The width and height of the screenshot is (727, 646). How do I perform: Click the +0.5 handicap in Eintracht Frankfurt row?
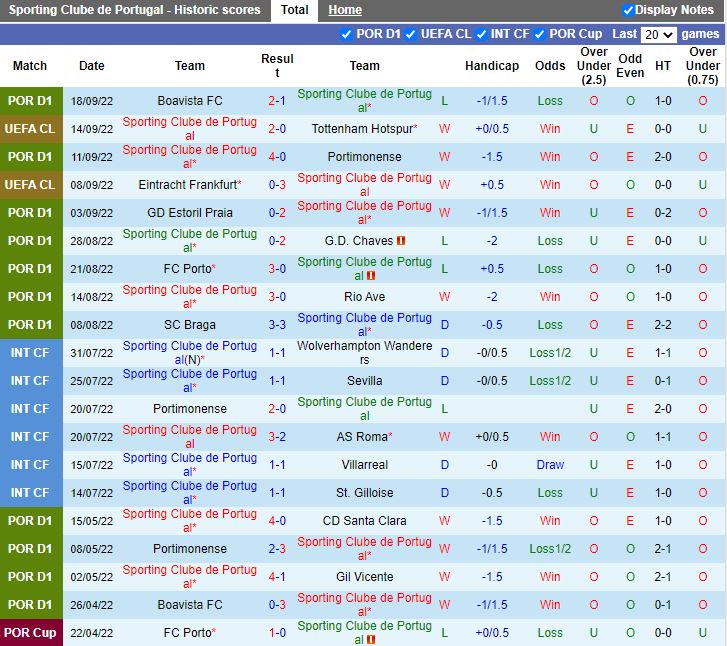[492, 185]
